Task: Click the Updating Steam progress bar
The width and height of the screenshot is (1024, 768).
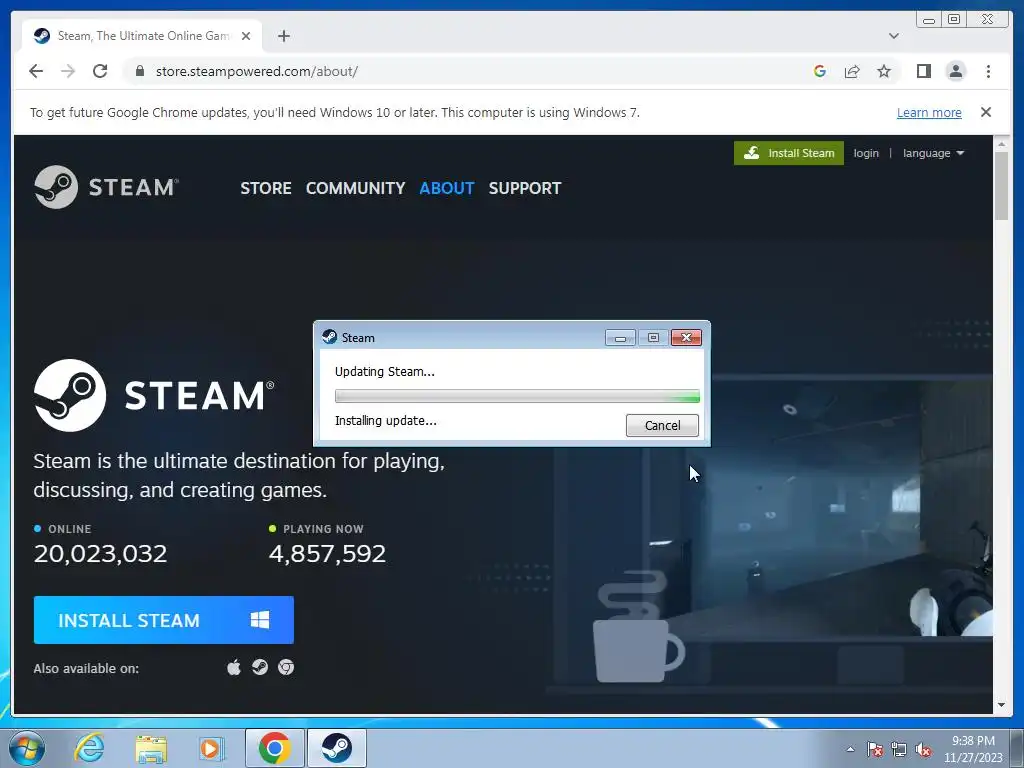Action: point(517,396)
